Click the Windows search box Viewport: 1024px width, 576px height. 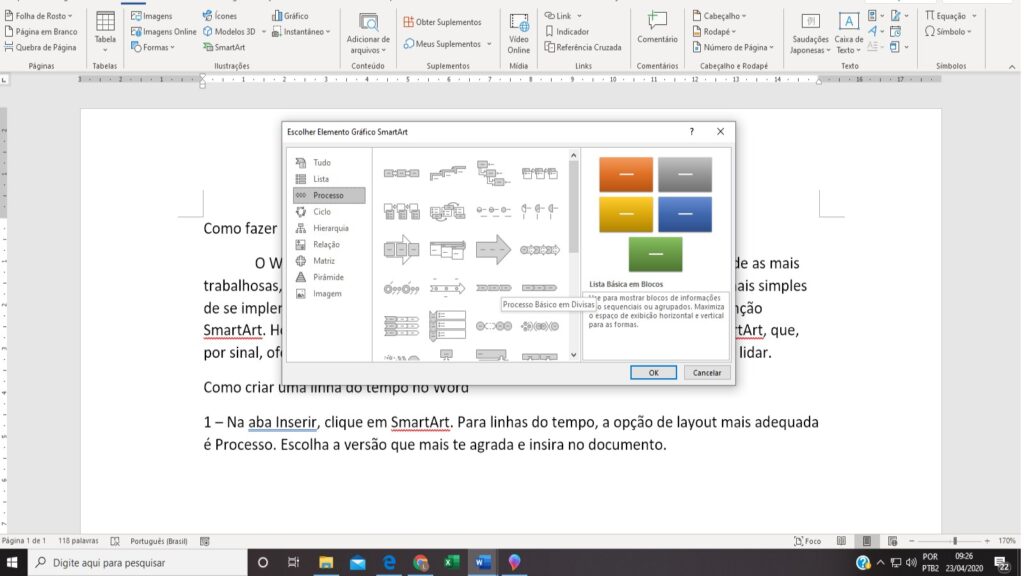click(x=138, y=562)
